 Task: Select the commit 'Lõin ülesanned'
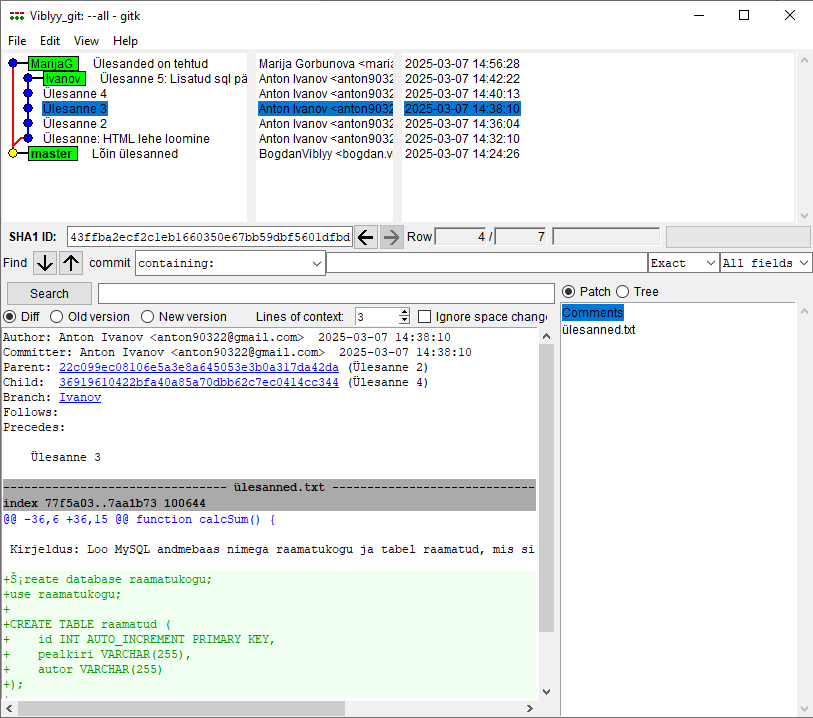point(135,154)
